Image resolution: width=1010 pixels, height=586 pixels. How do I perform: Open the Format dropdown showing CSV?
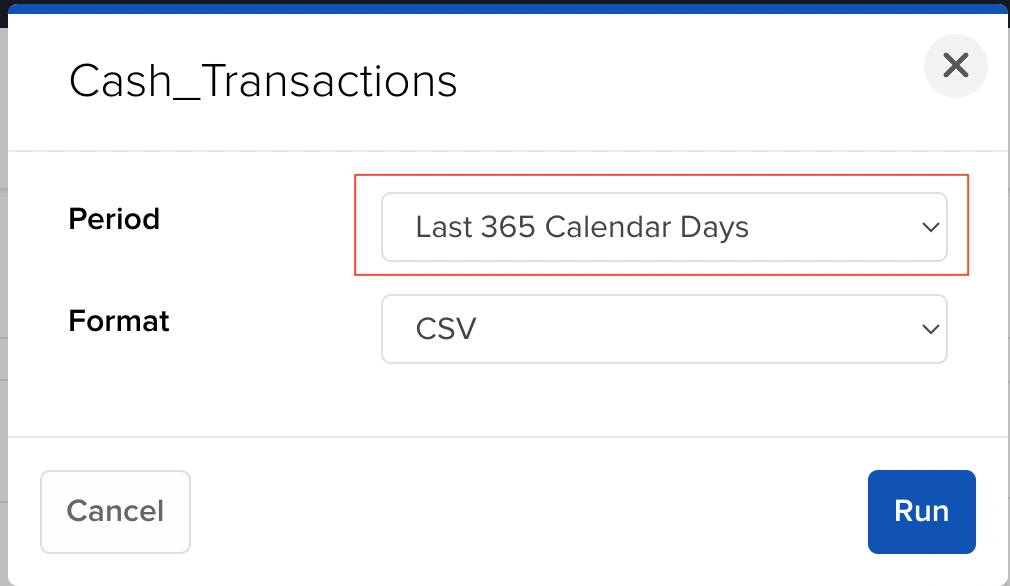pyautogui.click(x=665, y=329)
